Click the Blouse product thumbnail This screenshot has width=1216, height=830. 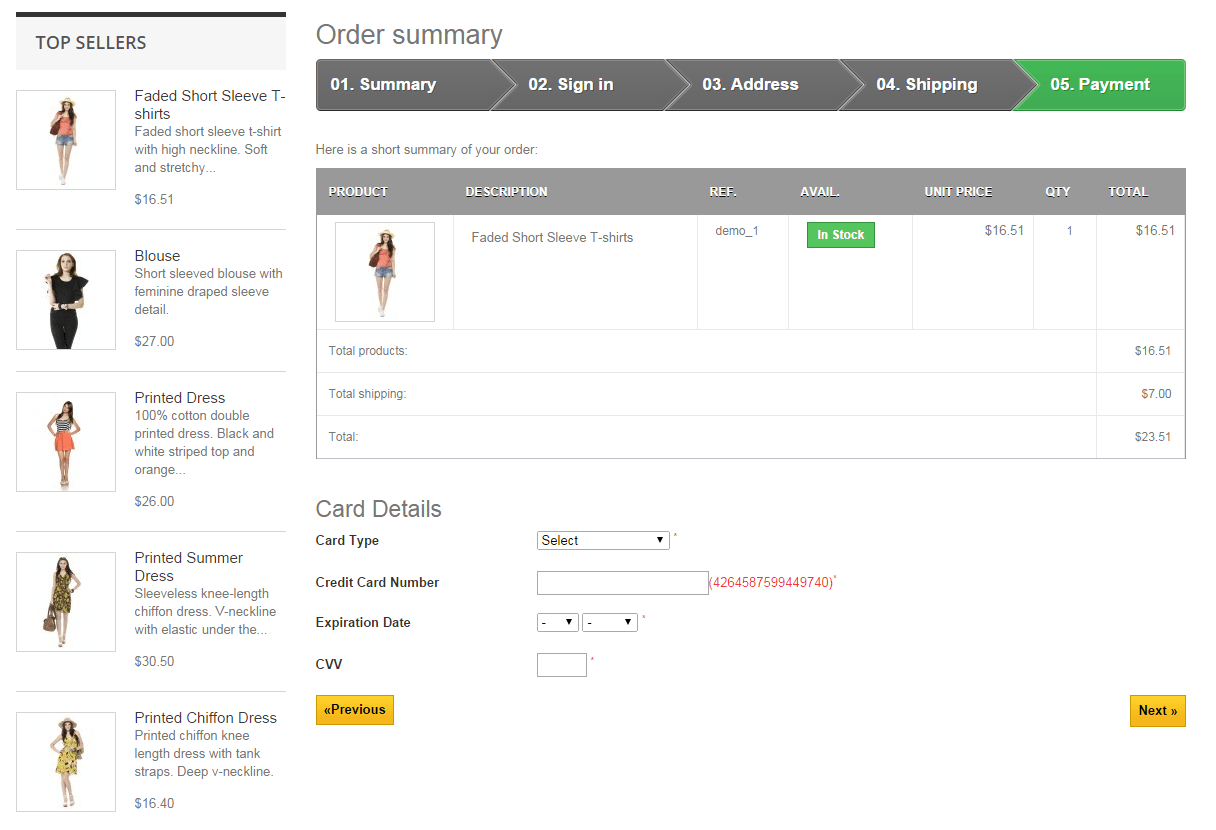[65, 300]
